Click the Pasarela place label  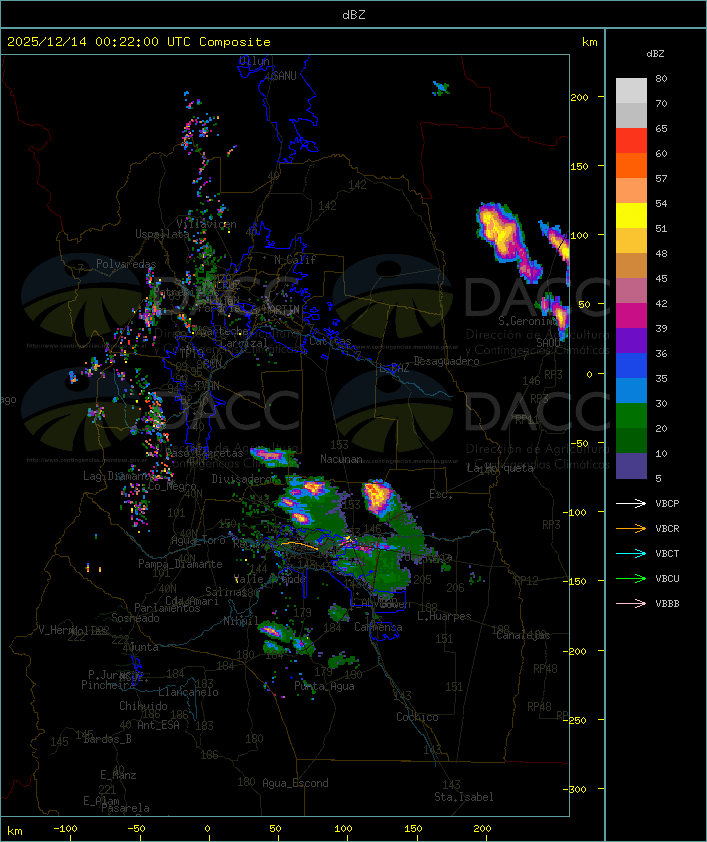click(x=125, y=808)
